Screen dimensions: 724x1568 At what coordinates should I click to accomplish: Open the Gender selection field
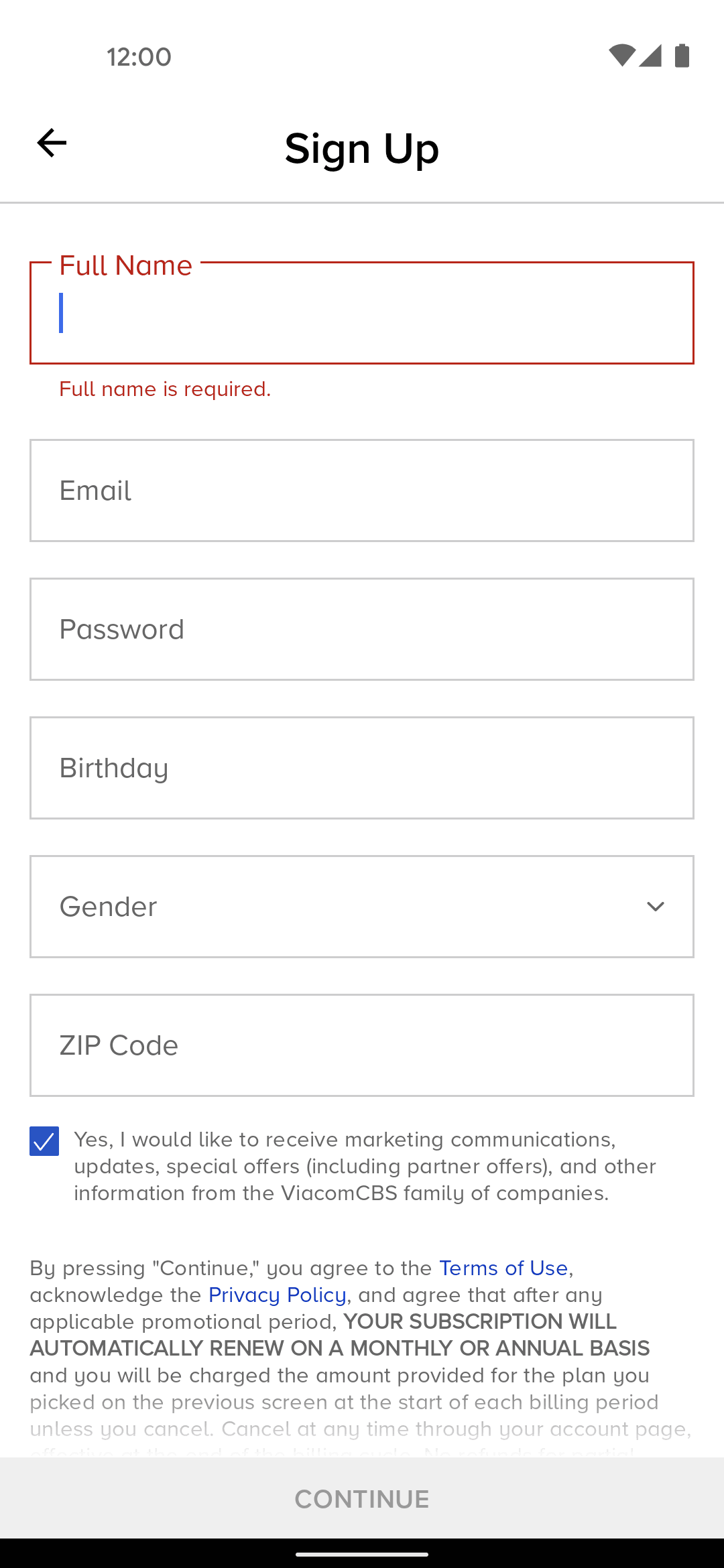(335, 907)
